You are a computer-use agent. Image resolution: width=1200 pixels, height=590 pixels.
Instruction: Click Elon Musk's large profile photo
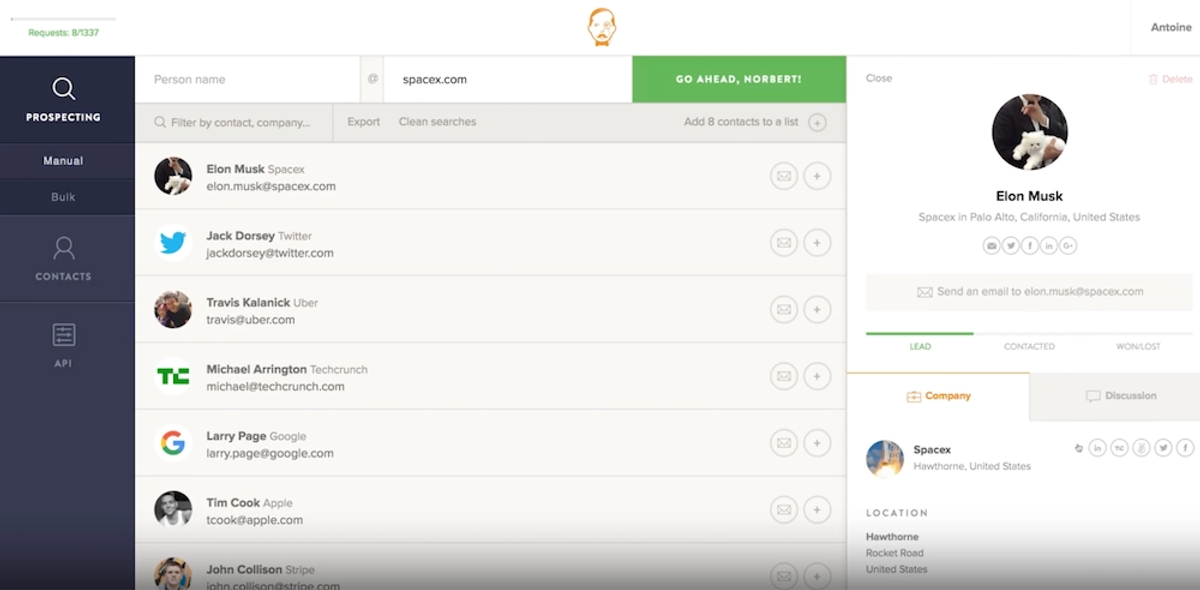click(x=1029, y=132)
